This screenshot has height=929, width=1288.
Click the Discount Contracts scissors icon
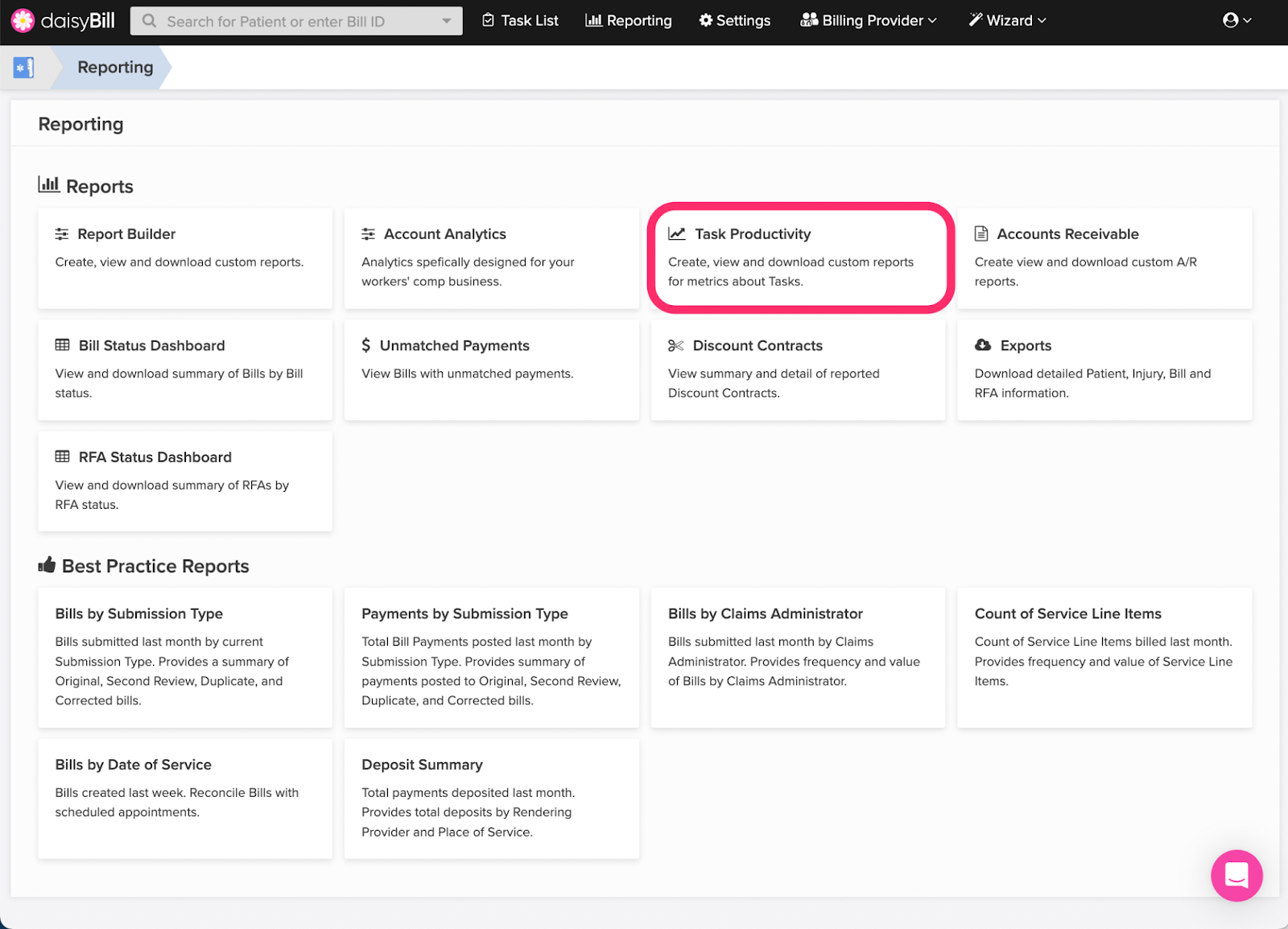675,345
